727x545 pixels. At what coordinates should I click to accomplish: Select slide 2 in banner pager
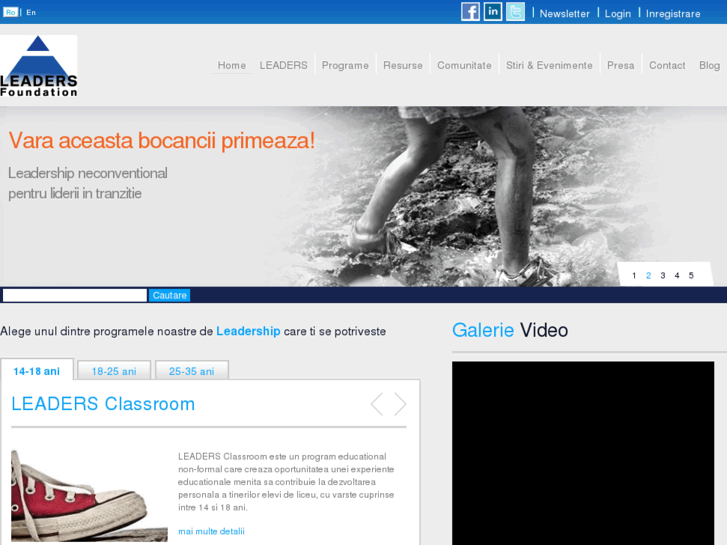(648, 276)
